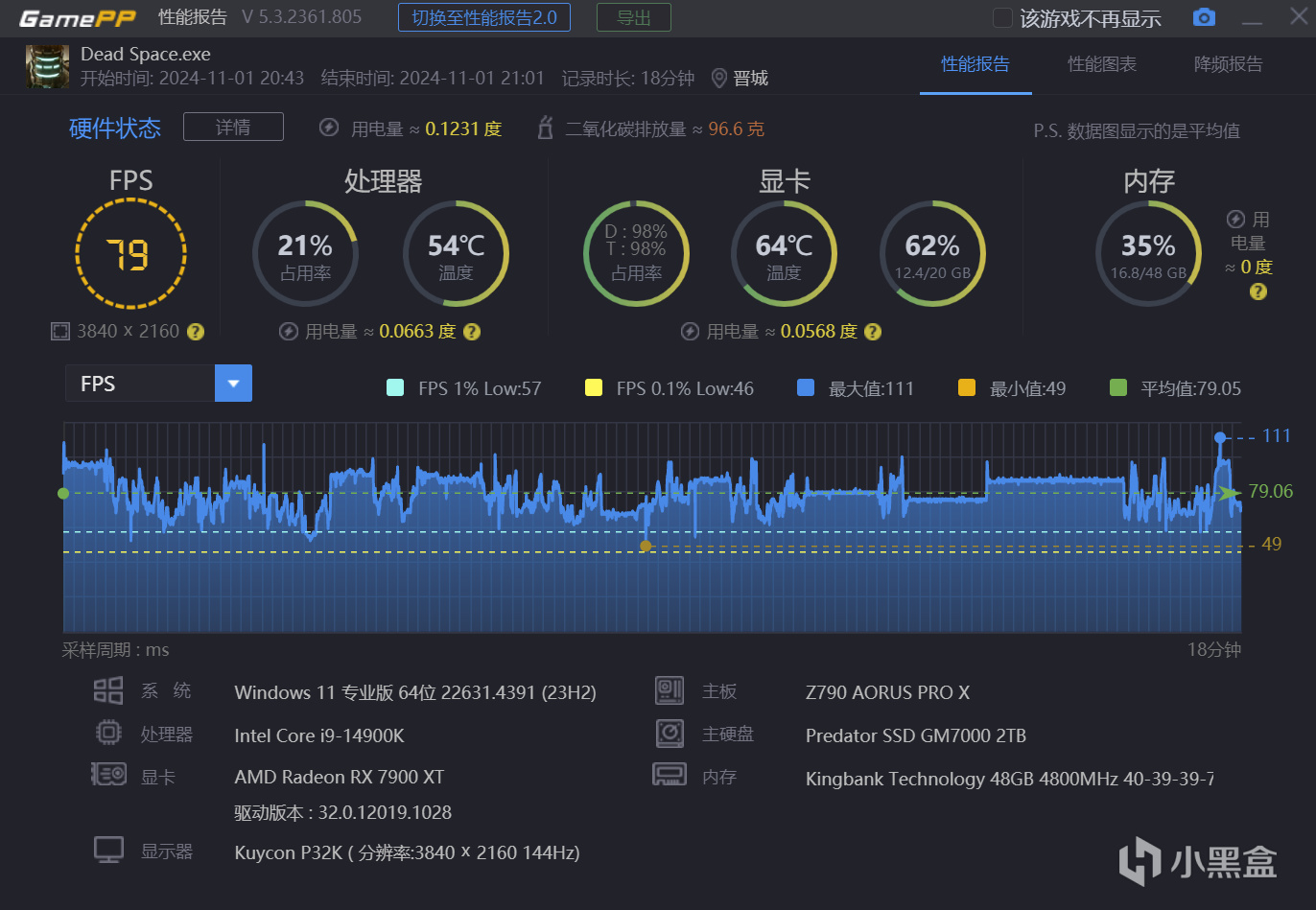
Task: Minimize the GamePP window
Action: coord(1253,19)
